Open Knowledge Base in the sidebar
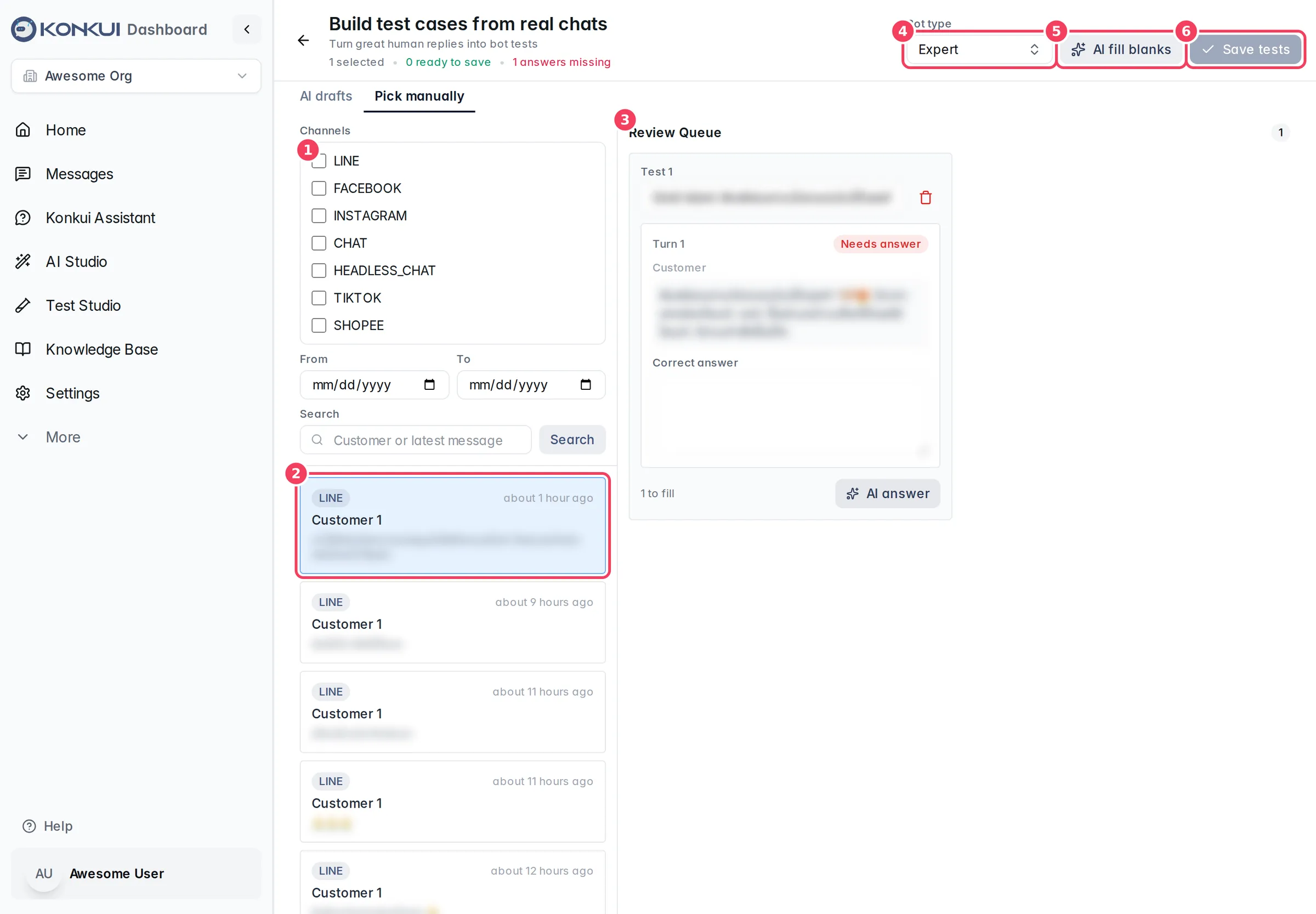Screen dimensions: 1316x914 pyautogui.click(x=101, y=349)
